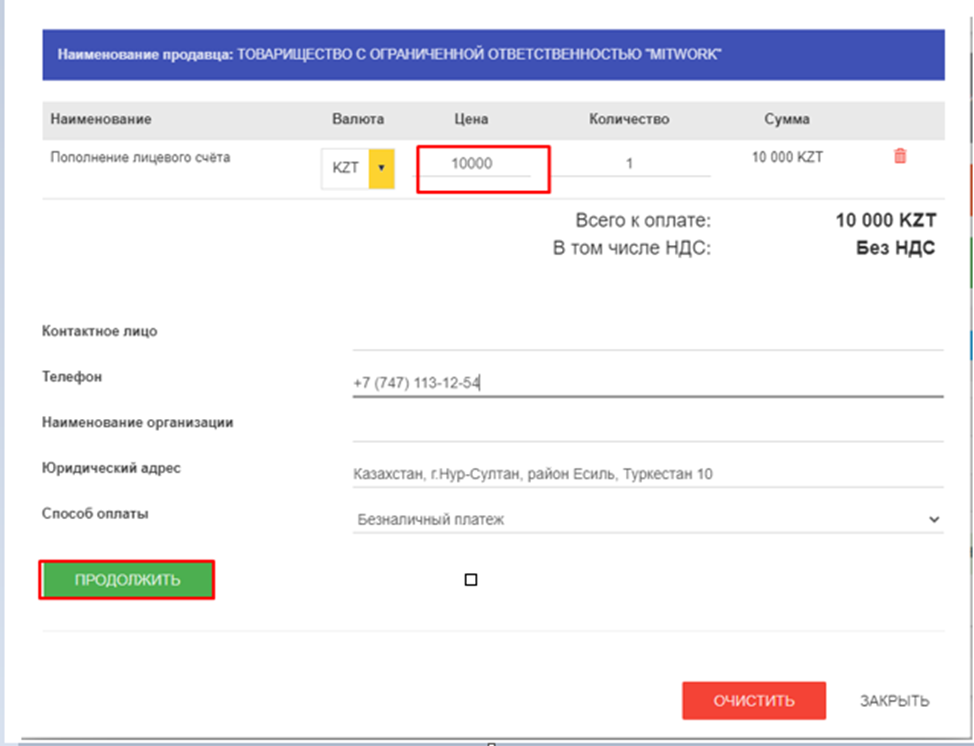Image resolution: width=974 pixels, height=746 pixels.
Task: Click the Наименование column header
Action: click(101, 119)
